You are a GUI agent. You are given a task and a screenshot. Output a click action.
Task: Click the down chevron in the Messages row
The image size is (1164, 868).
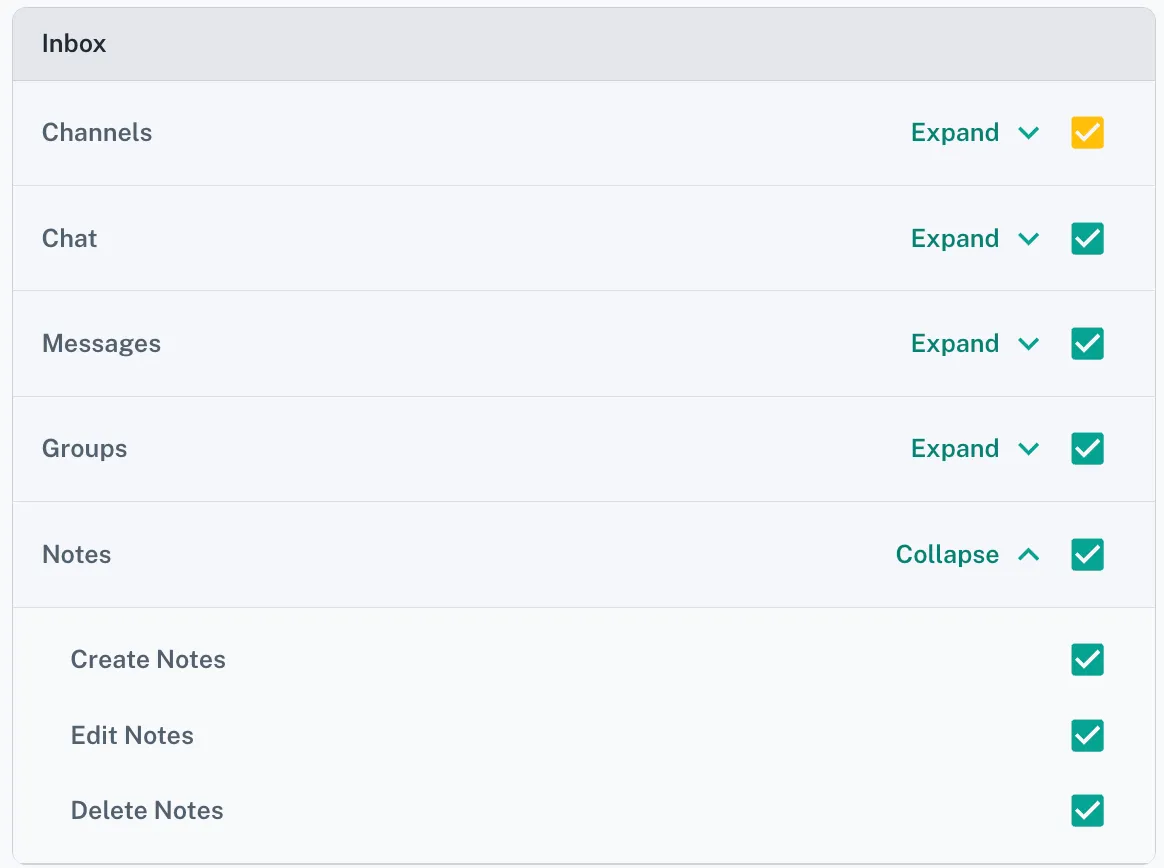click(x=1028, y=344)
